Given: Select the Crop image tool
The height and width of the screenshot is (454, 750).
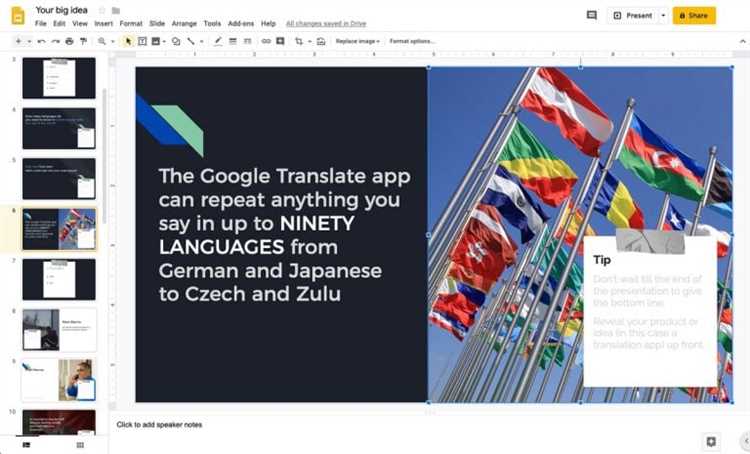Looking at the screenshot, I should [x=298, y=41].
